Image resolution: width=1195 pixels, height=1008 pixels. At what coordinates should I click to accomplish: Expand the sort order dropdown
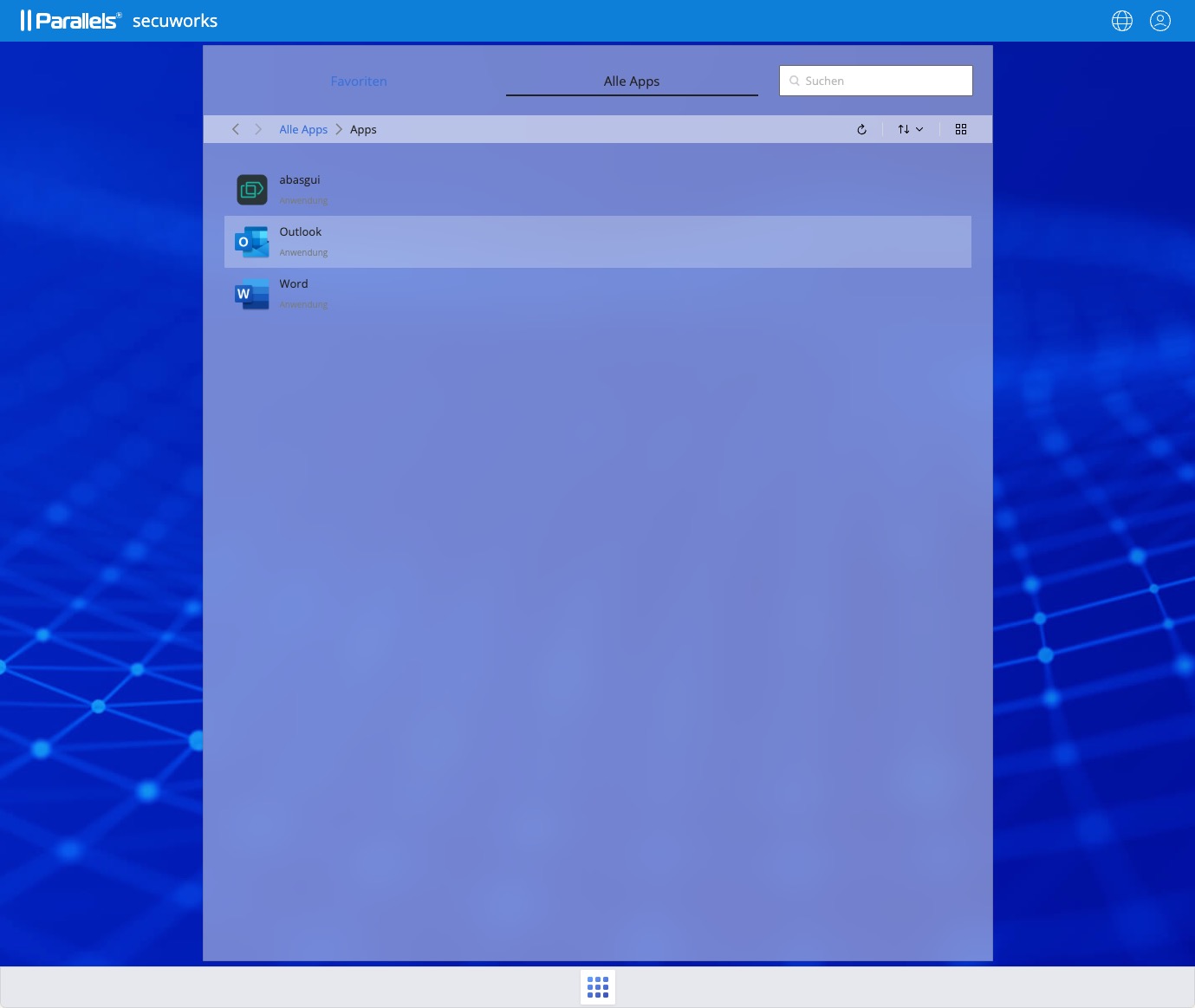[910, 129]
